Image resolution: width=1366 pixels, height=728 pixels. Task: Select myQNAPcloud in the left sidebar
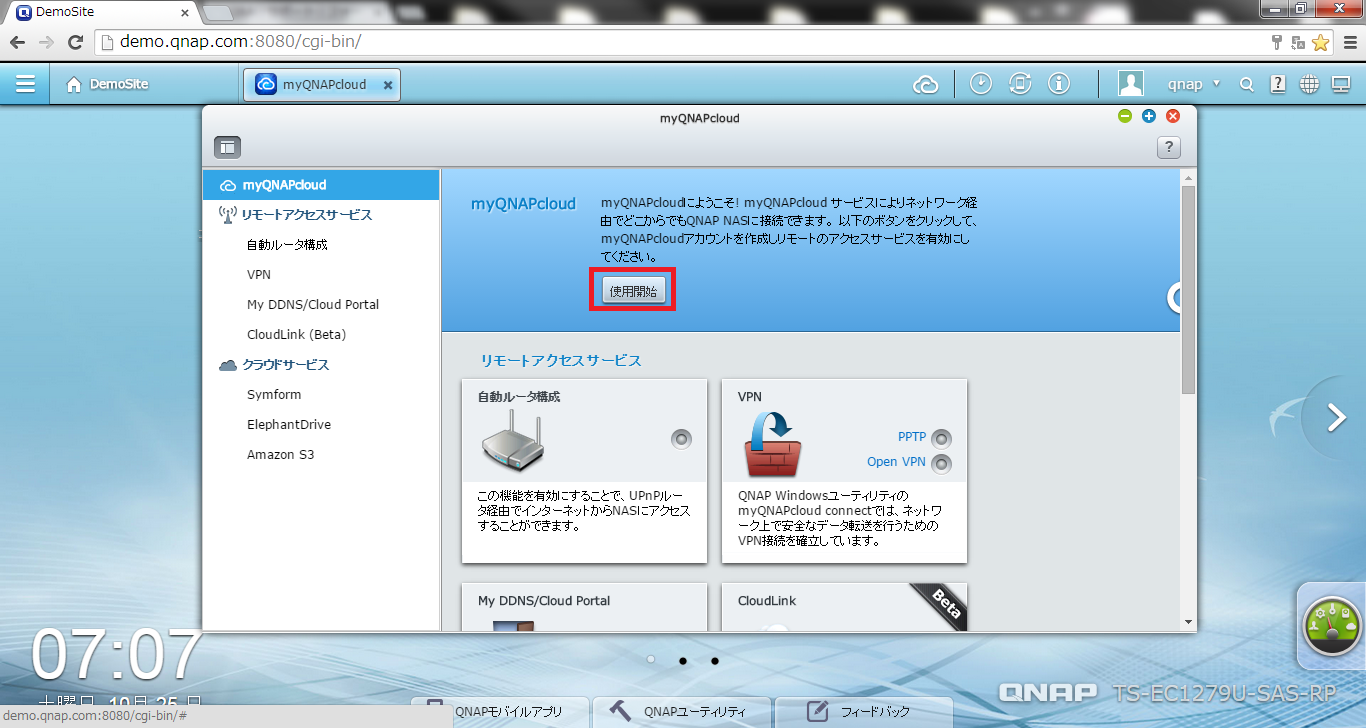(x=321, y=185)
